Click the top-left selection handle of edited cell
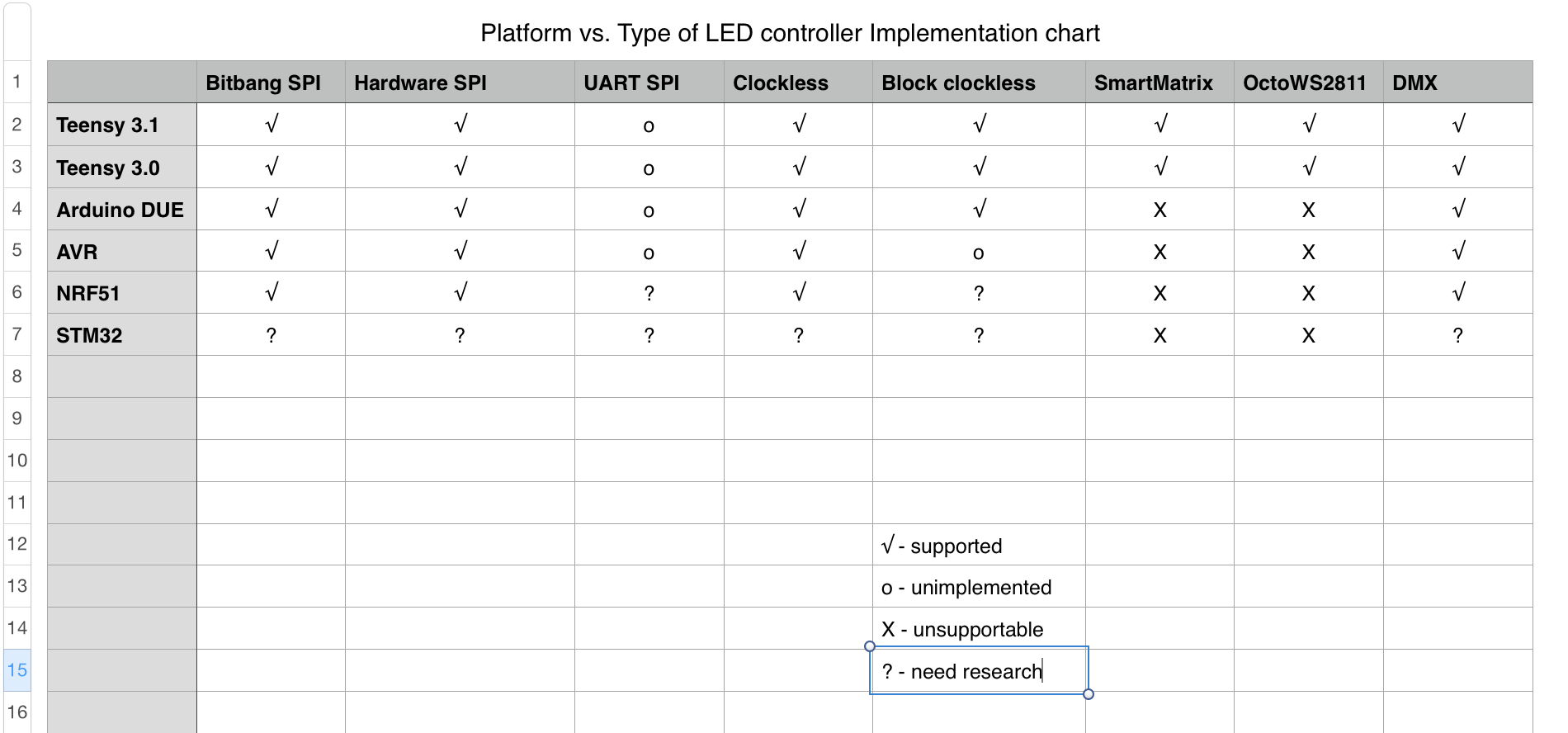Viewport: 1568px width, 733px height. pyautogui.click(x=870, y=646)
